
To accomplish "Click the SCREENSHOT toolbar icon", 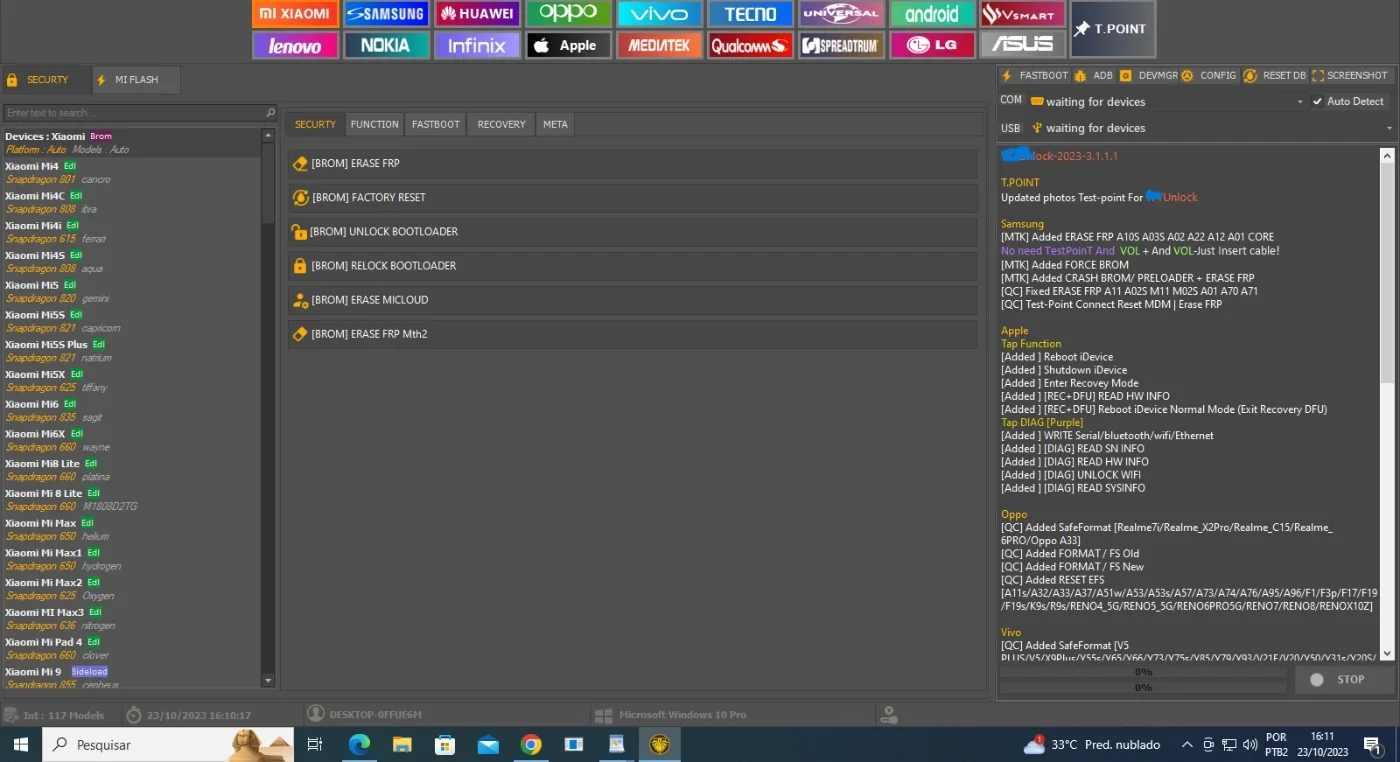I will [1350, 75].
